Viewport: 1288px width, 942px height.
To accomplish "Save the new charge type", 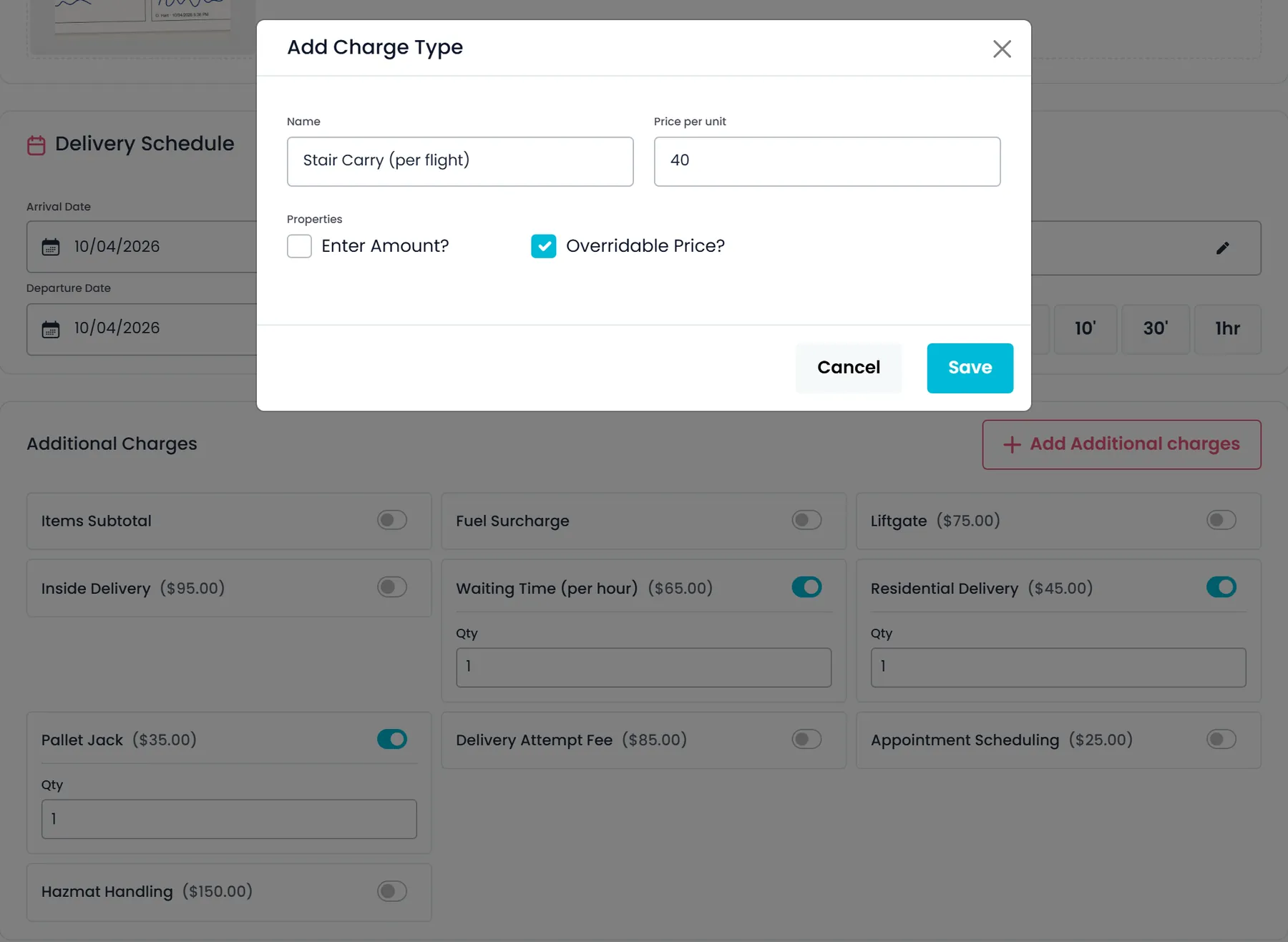I will (x=970, y=368).
